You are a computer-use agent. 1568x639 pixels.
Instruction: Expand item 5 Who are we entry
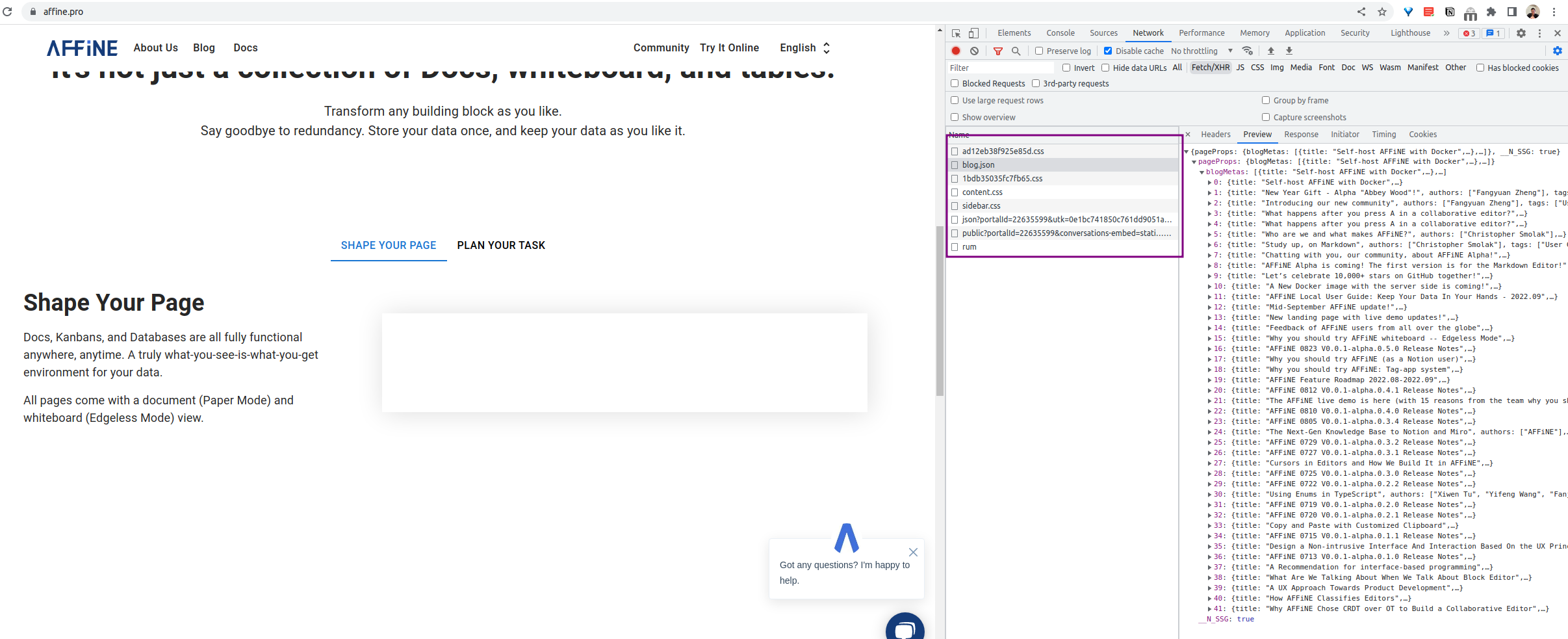point(1209,235)
